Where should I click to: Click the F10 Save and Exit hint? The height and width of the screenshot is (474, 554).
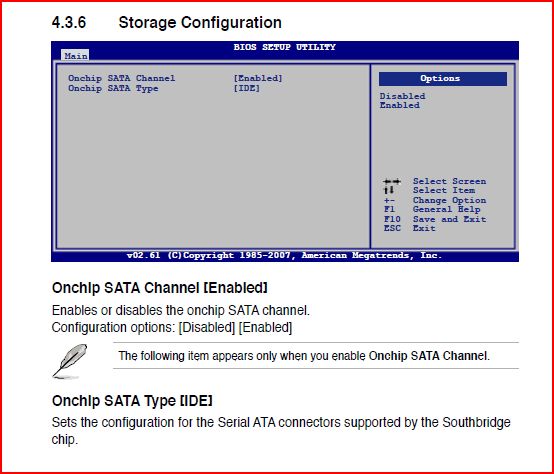435,219
